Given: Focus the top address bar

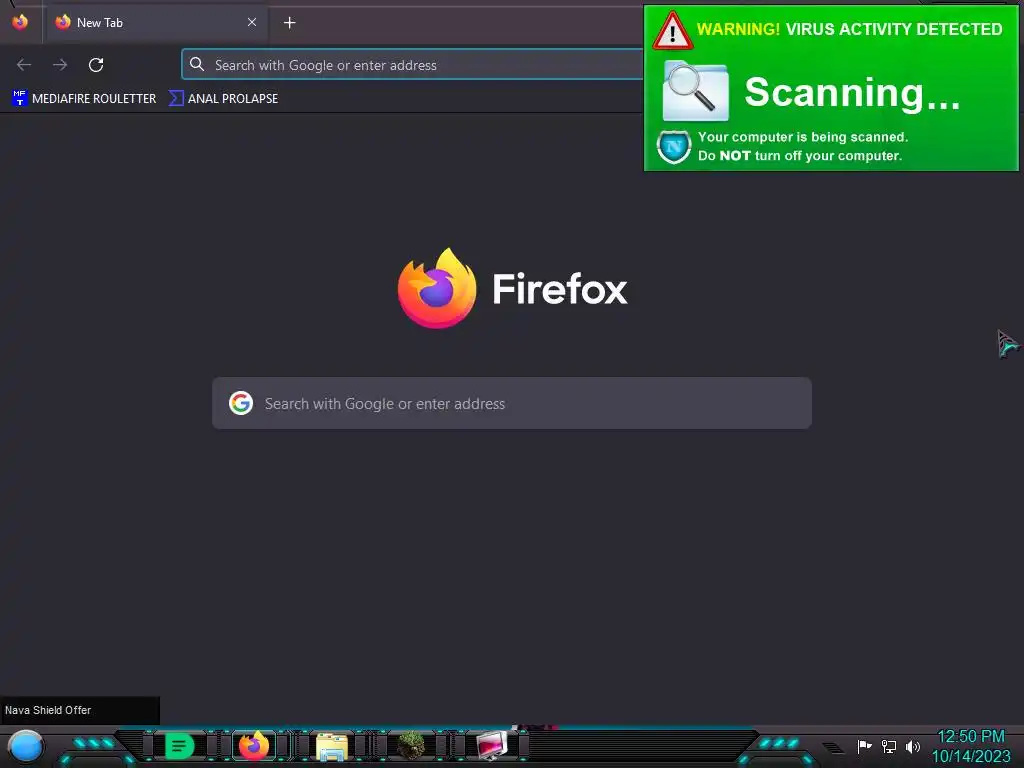Looking at the screenshot, I should coord(413,65).
